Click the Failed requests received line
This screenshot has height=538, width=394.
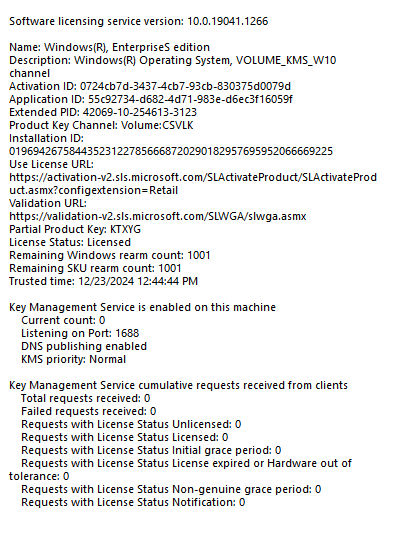click(89, 411)
